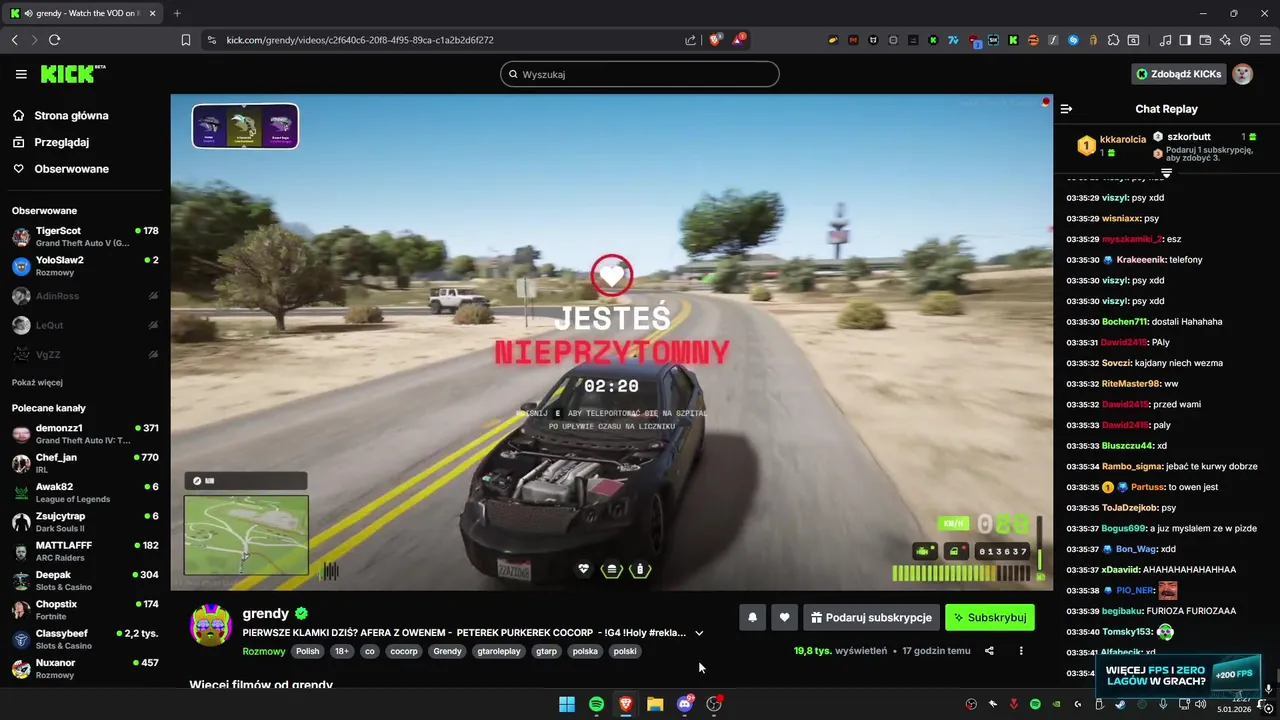Expand the stream title chevron
This screenshot has width=1280, height=720.
699,633
